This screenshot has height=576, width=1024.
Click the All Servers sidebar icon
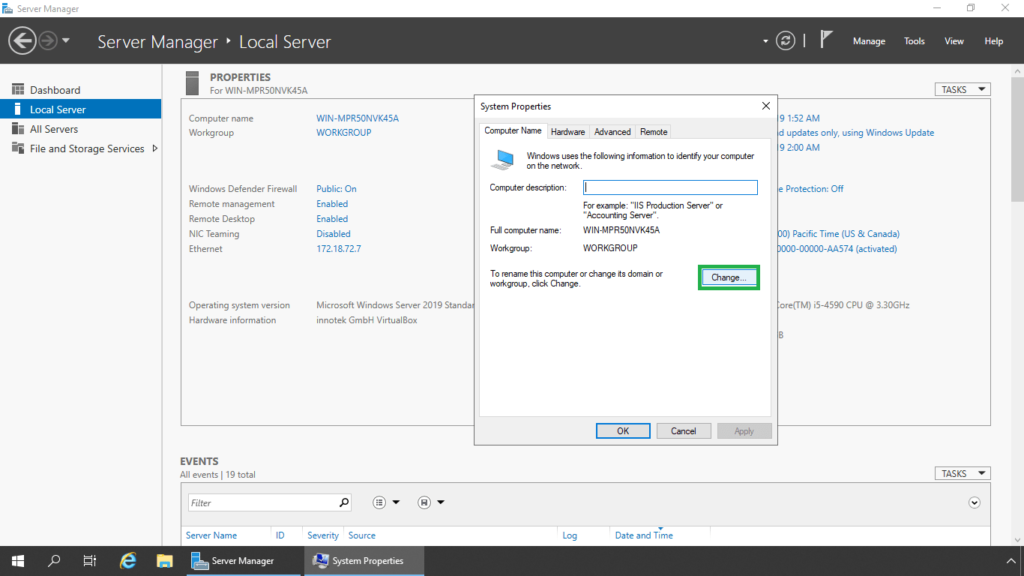point(18,129)
